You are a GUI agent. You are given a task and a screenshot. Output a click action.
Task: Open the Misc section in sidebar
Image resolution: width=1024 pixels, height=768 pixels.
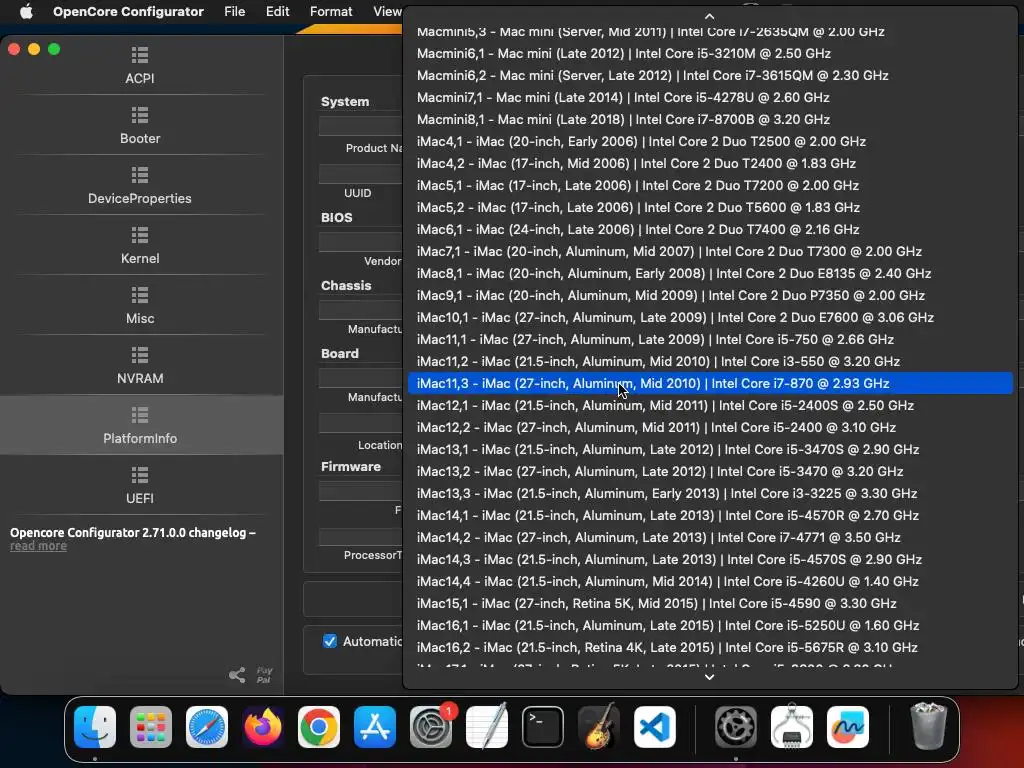[x=140, y=306]
